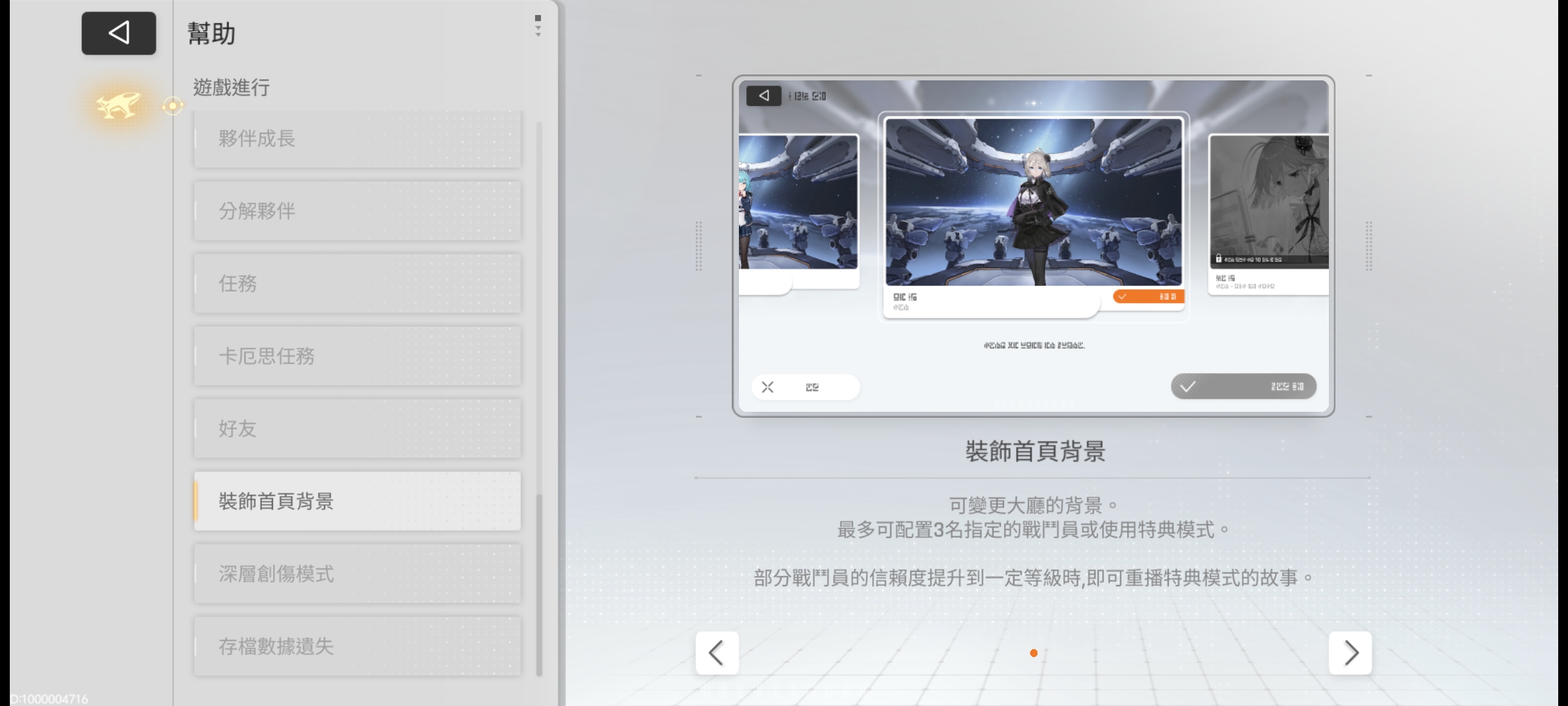Click the 遊戲進行 section header

(x=231, y=88)
